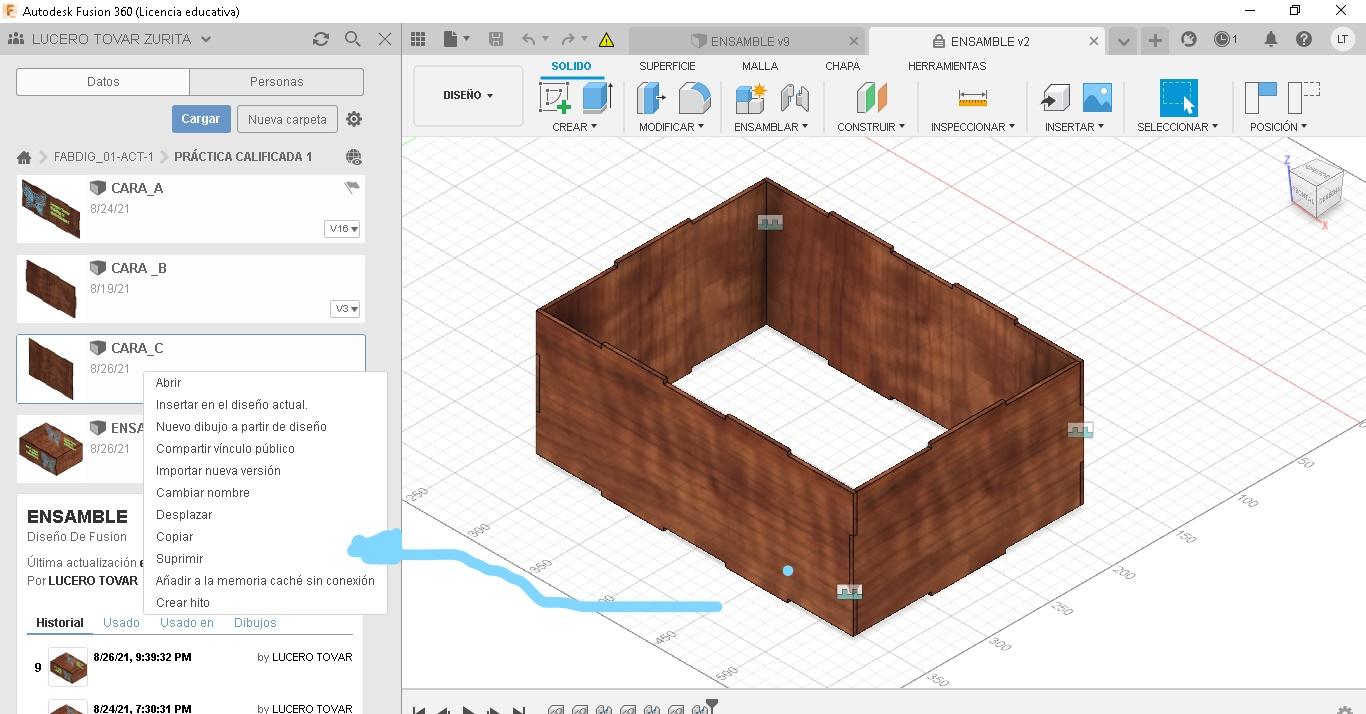
Task: Click the Revert Position icon
Action: click(x=1304, y=98)
